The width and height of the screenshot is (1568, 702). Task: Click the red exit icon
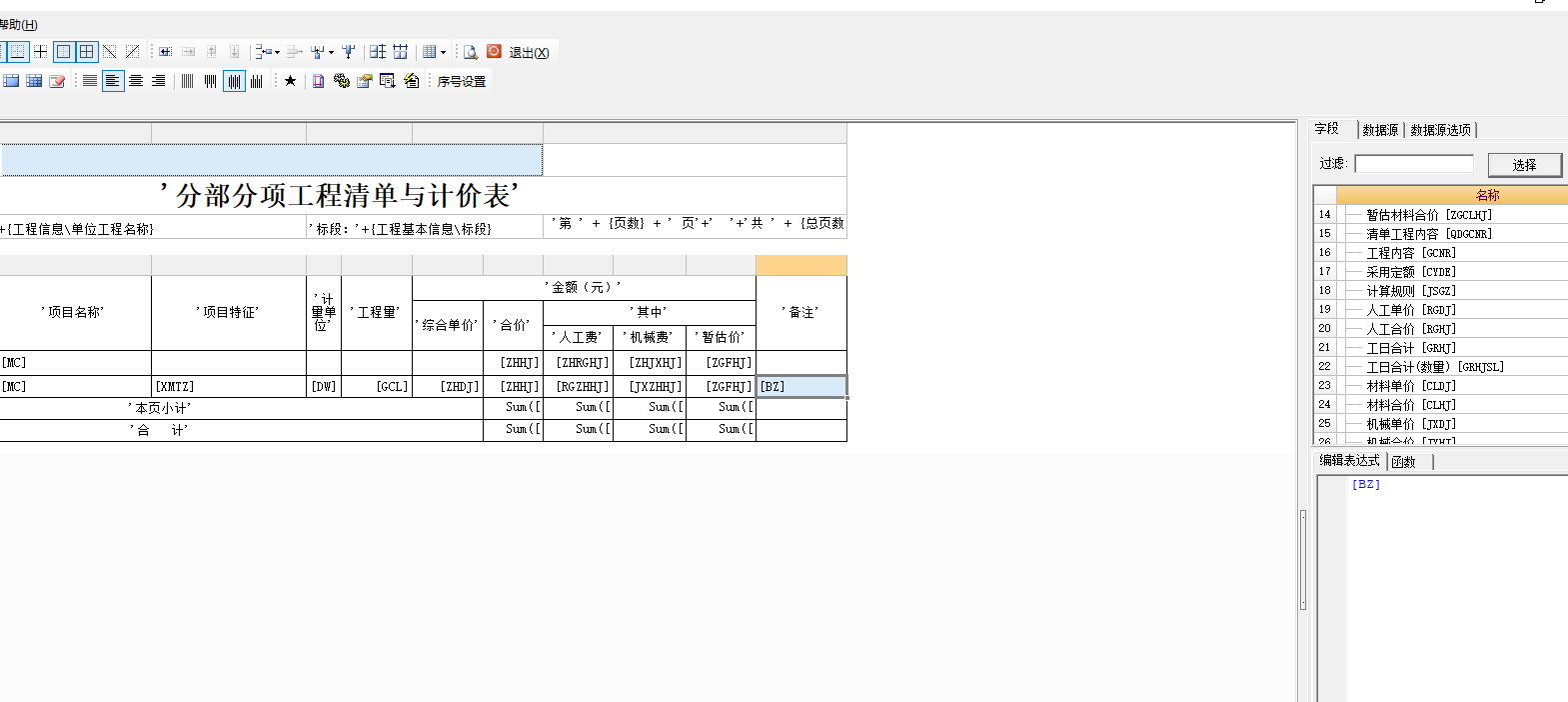click(494, 51)
